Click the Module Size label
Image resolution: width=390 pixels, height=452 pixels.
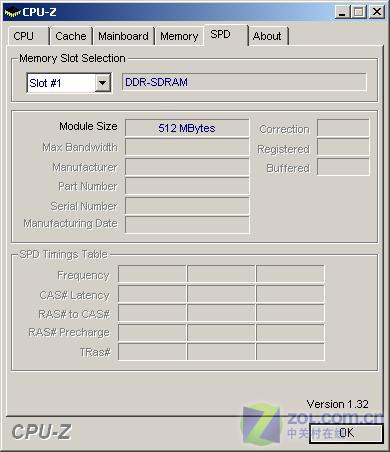coord(88,126)
